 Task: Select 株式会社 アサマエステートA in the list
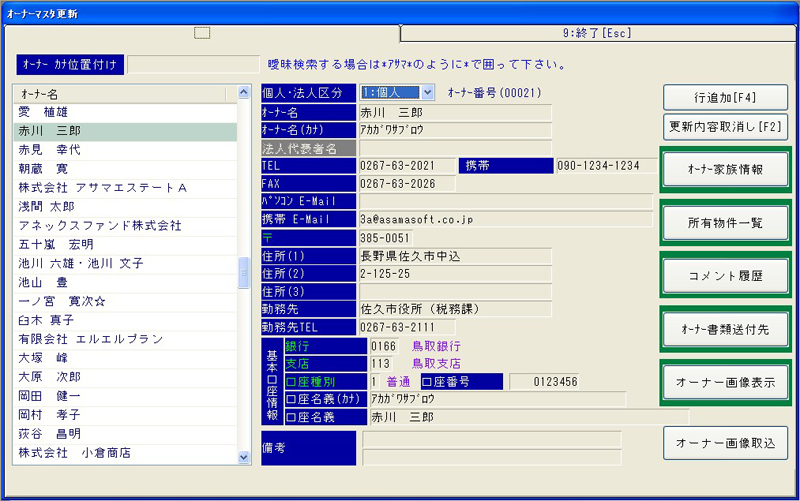pos(103,188)
